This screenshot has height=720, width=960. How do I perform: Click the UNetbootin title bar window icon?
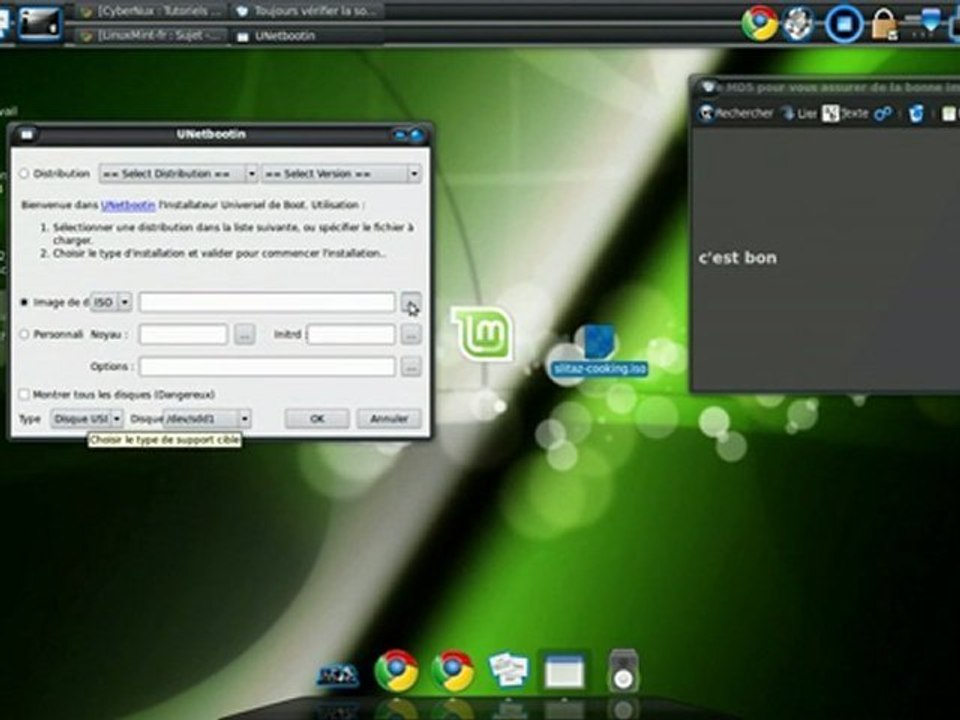pos(27,134)
